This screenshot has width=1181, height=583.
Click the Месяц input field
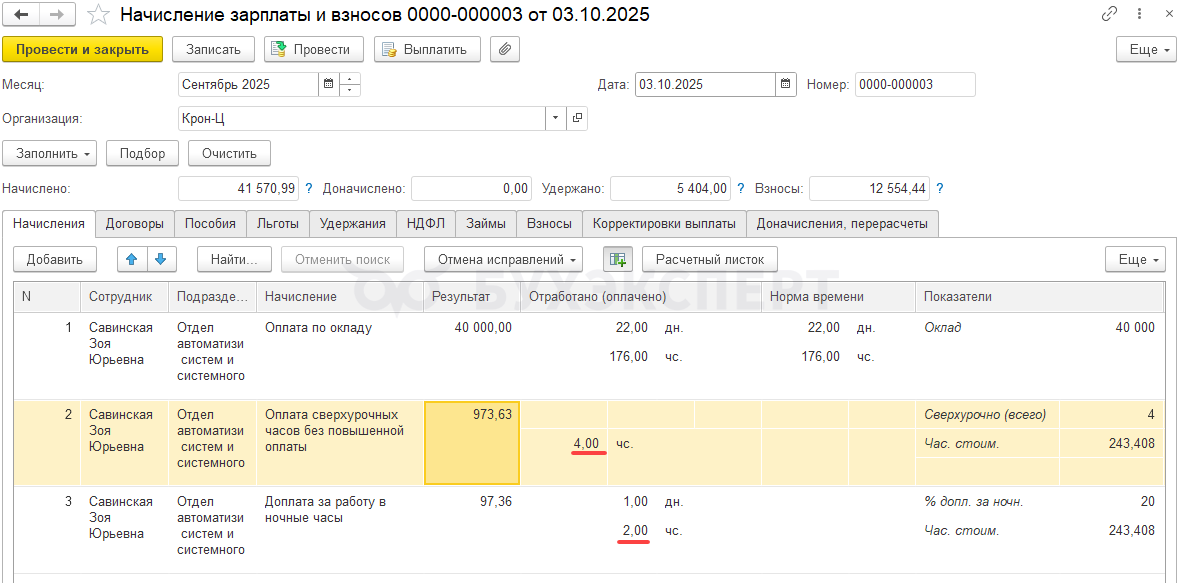point(249,84)
